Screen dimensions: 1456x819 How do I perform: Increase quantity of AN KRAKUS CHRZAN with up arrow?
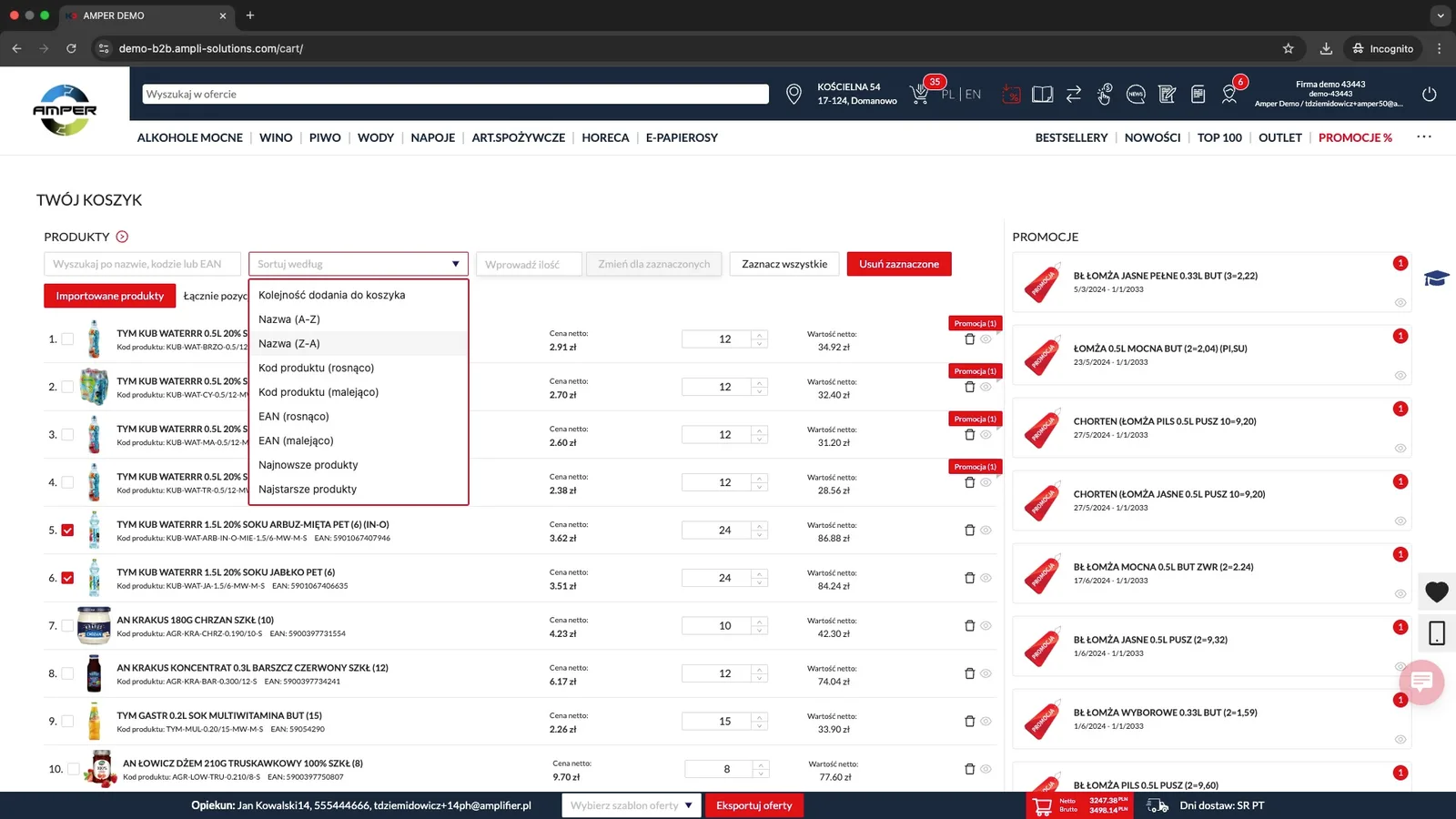pos(760,621)
